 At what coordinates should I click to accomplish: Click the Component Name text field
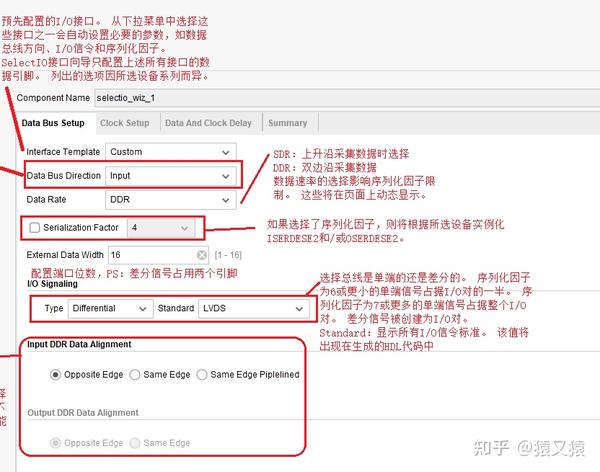[347, 98]
